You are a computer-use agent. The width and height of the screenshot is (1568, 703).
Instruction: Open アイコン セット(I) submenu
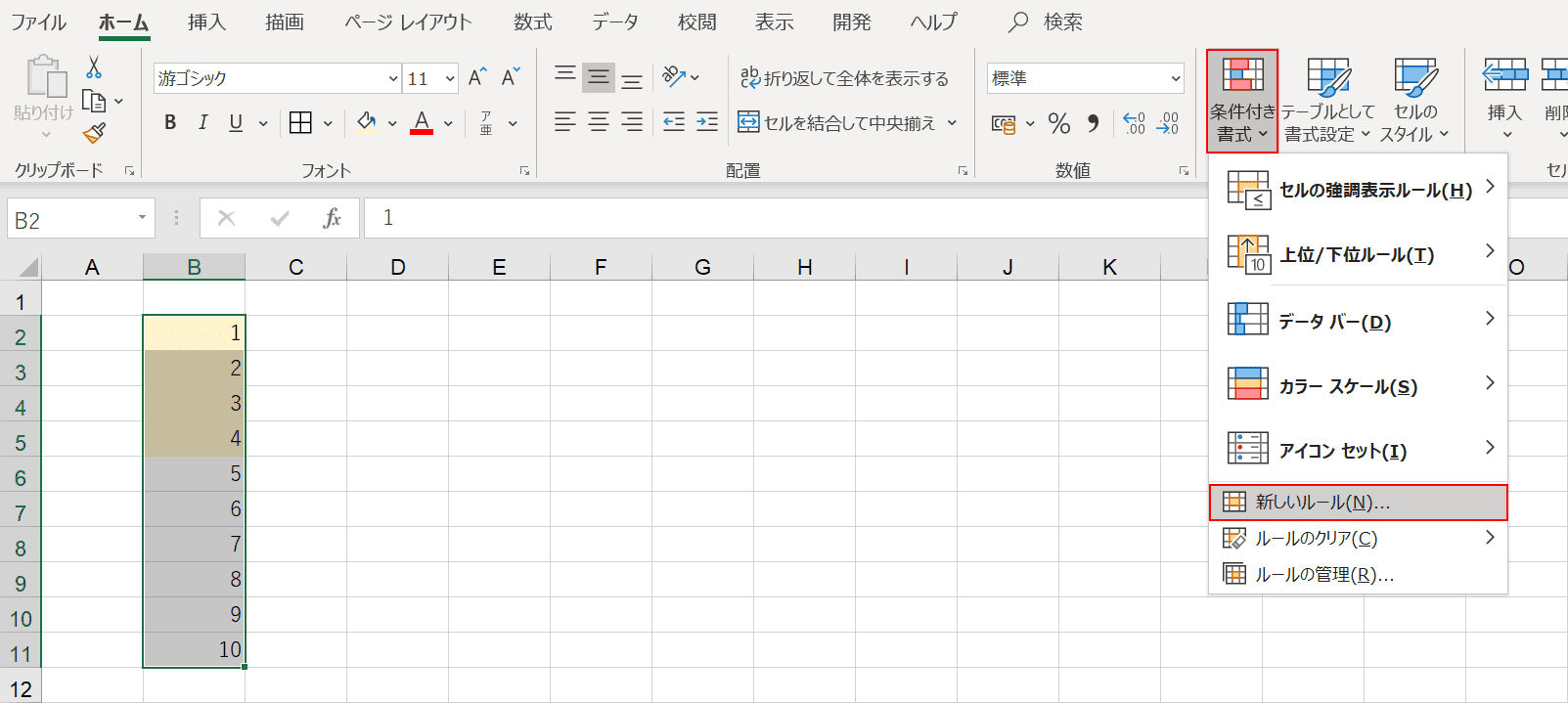tap(1359, 450)
